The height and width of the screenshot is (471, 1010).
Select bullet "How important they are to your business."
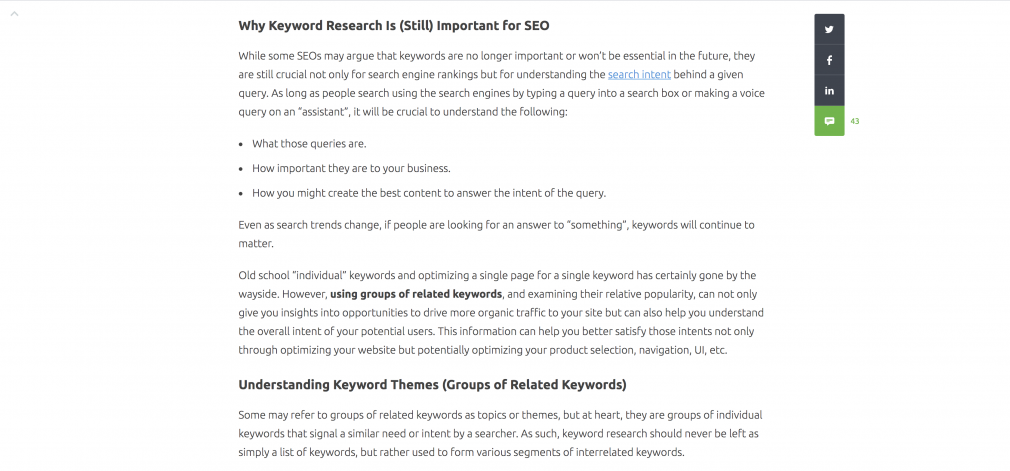351,168
